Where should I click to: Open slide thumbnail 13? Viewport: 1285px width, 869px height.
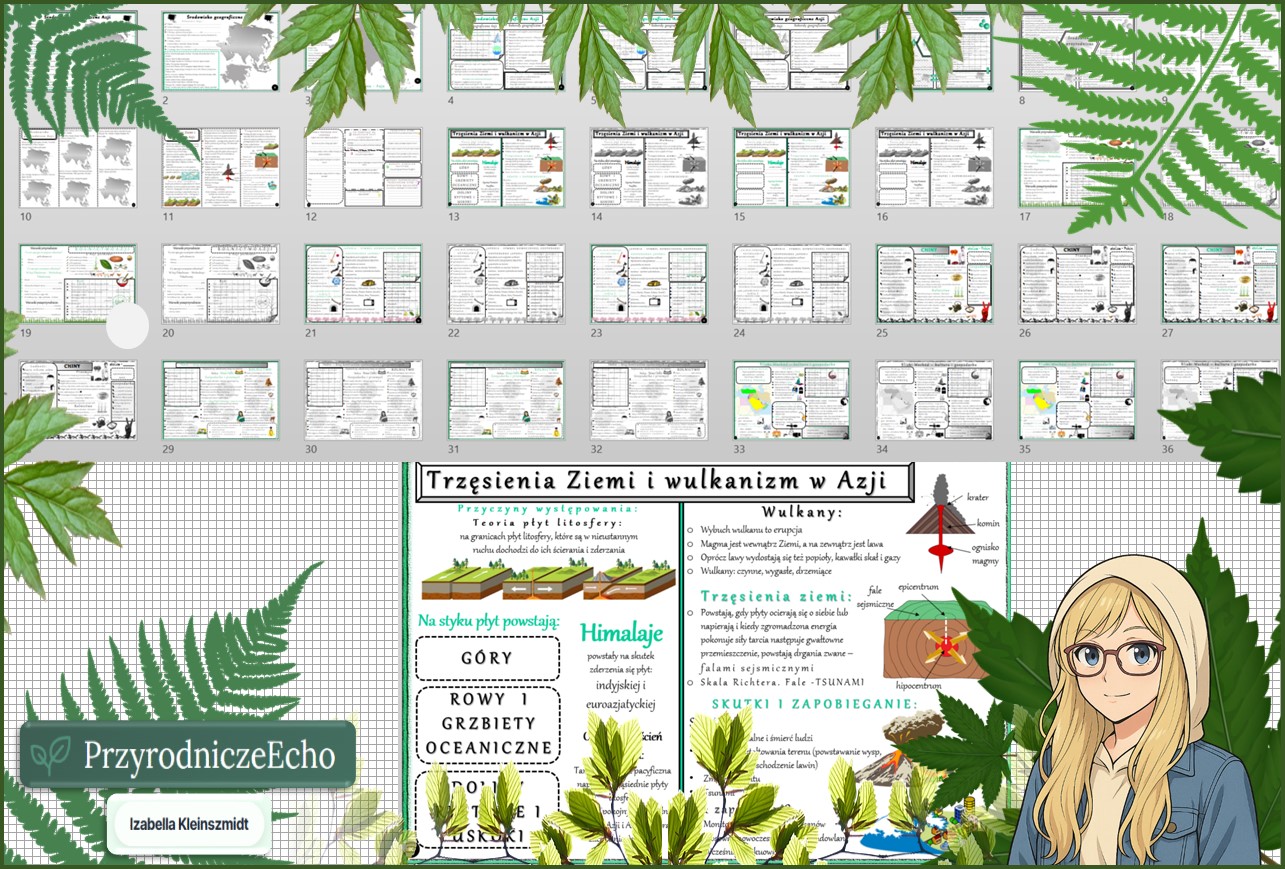[x=506, y=167]
